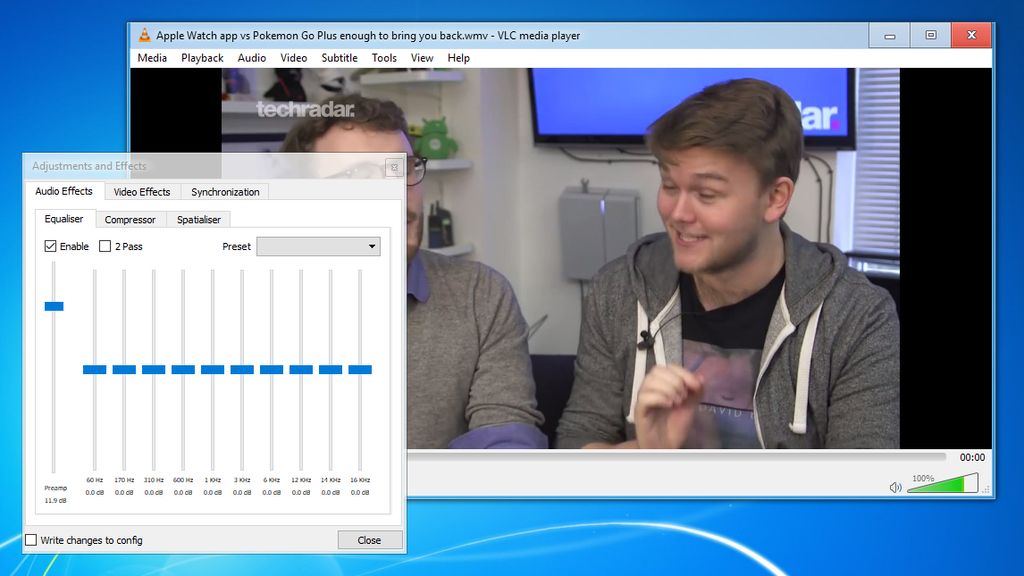Open the Media menu
Image resolution: width=1024 pixels, height=576 pixels.
152,58
